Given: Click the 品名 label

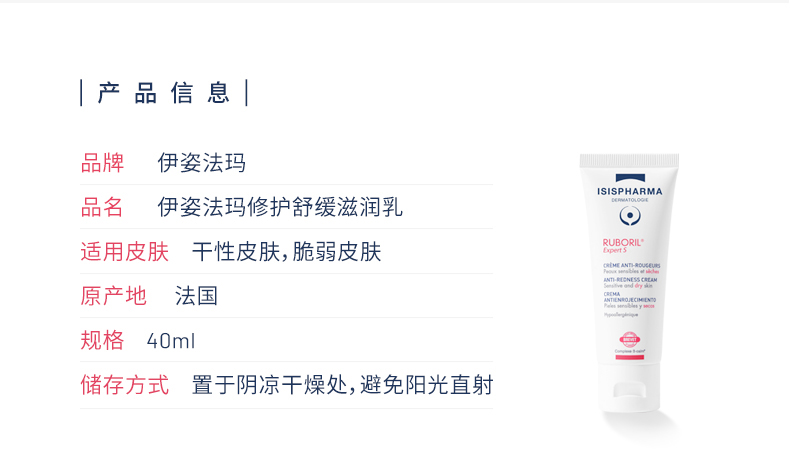Looking at the screenshot, I should click(102, 207).
